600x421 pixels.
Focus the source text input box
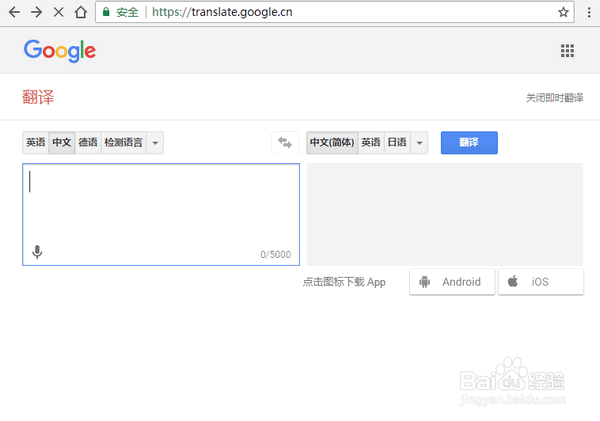(161, 214)
